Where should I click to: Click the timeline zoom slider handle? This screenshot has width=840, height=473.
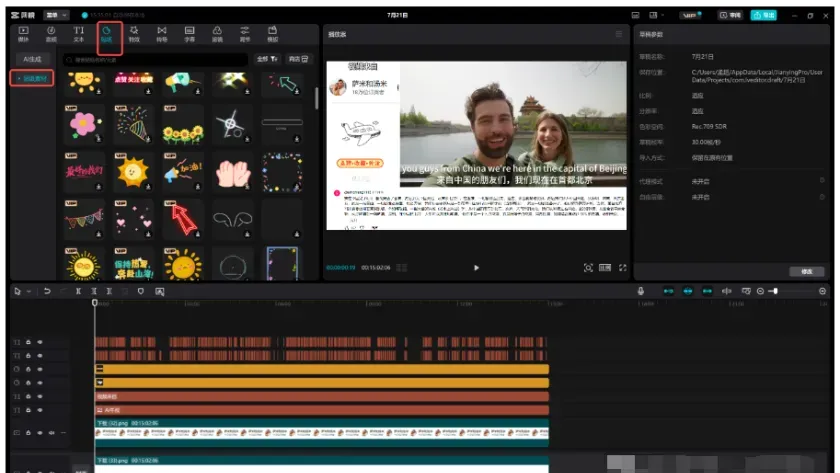click(775, 291)
